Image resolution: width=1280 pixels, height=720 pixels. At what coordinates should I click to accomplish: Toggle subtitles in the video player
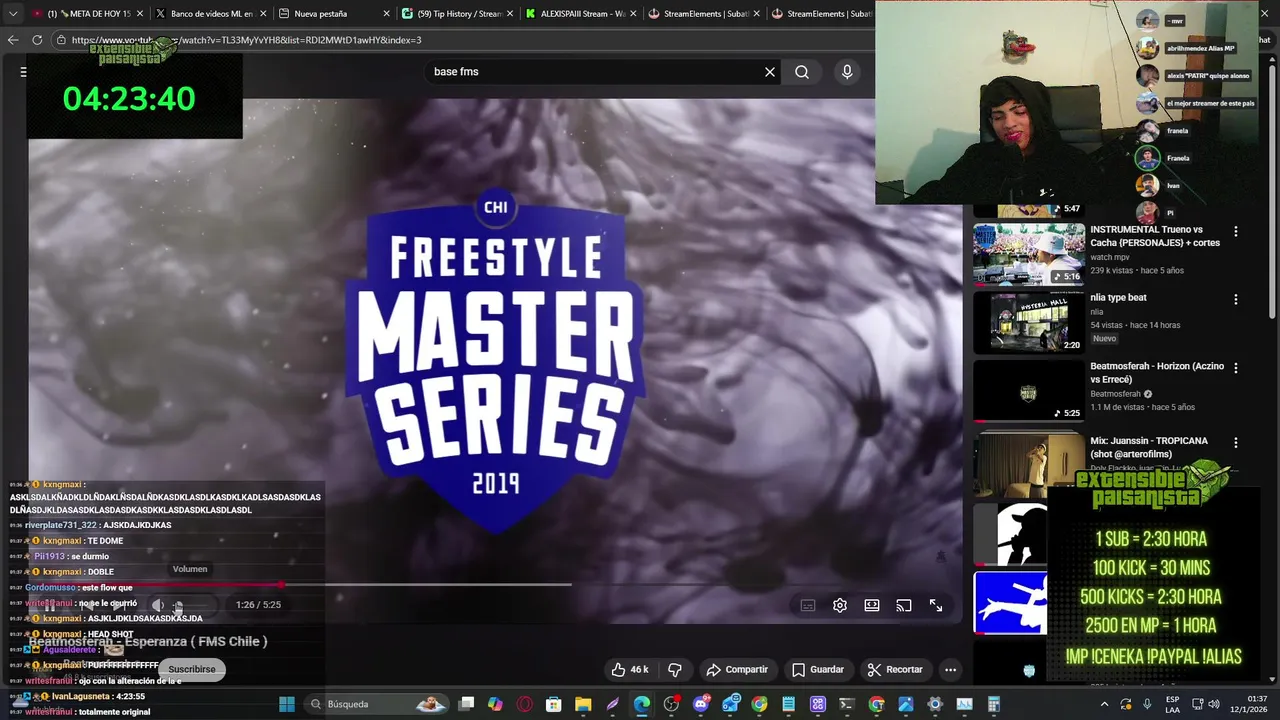[x=808, y=605]
